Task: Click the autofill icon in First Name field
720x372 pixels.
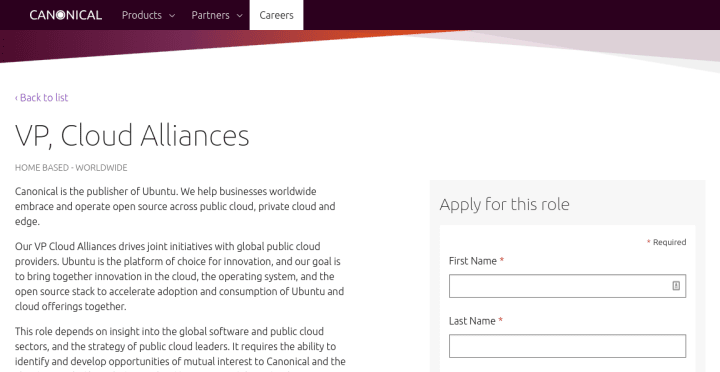Action: 676,286
